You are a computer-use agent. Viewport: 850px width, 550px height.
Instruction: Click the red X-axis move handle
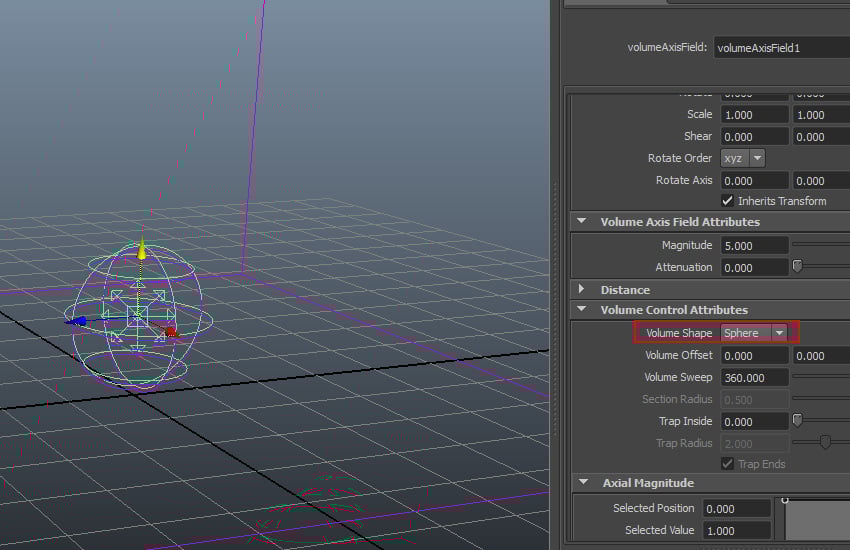pyautogui.click(x=170, y=330)
